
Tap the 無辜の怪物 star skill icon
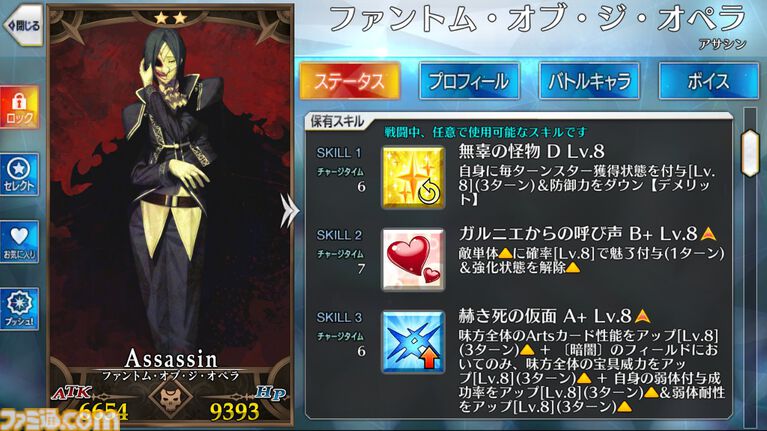click(x=413, y=178)
